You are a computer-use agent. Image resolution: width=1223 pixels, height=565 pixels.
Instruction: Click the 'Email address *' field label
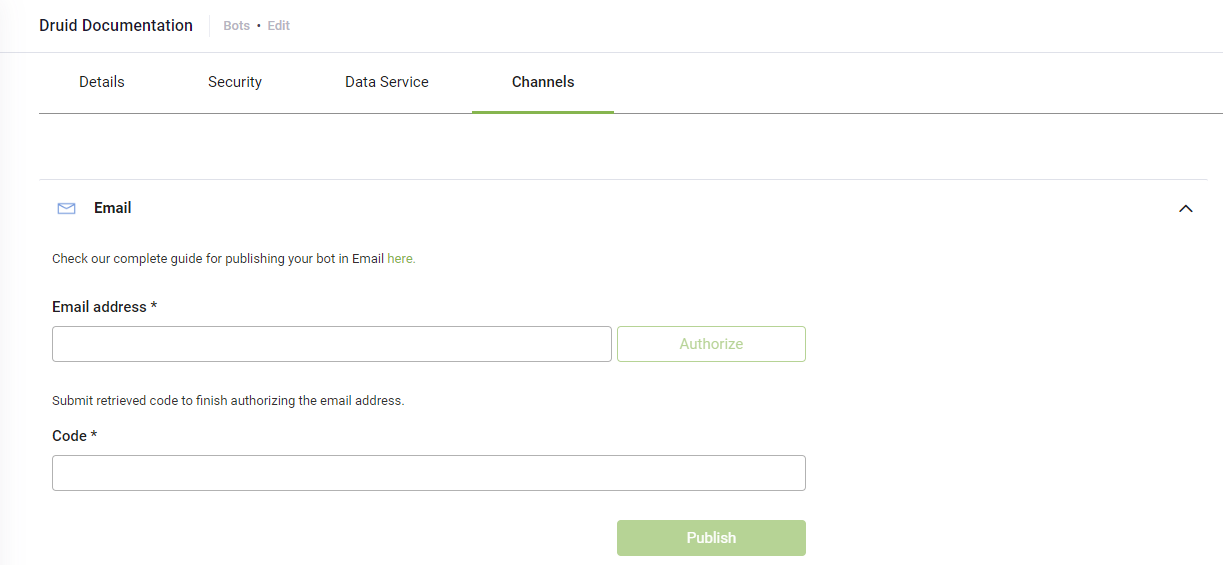point(104,307)
